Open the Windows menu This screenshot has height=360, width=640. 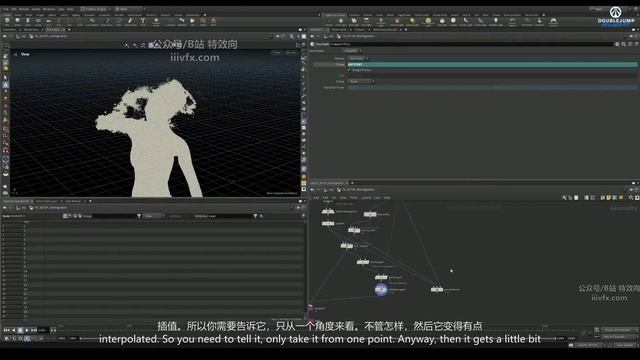point(49,9)
